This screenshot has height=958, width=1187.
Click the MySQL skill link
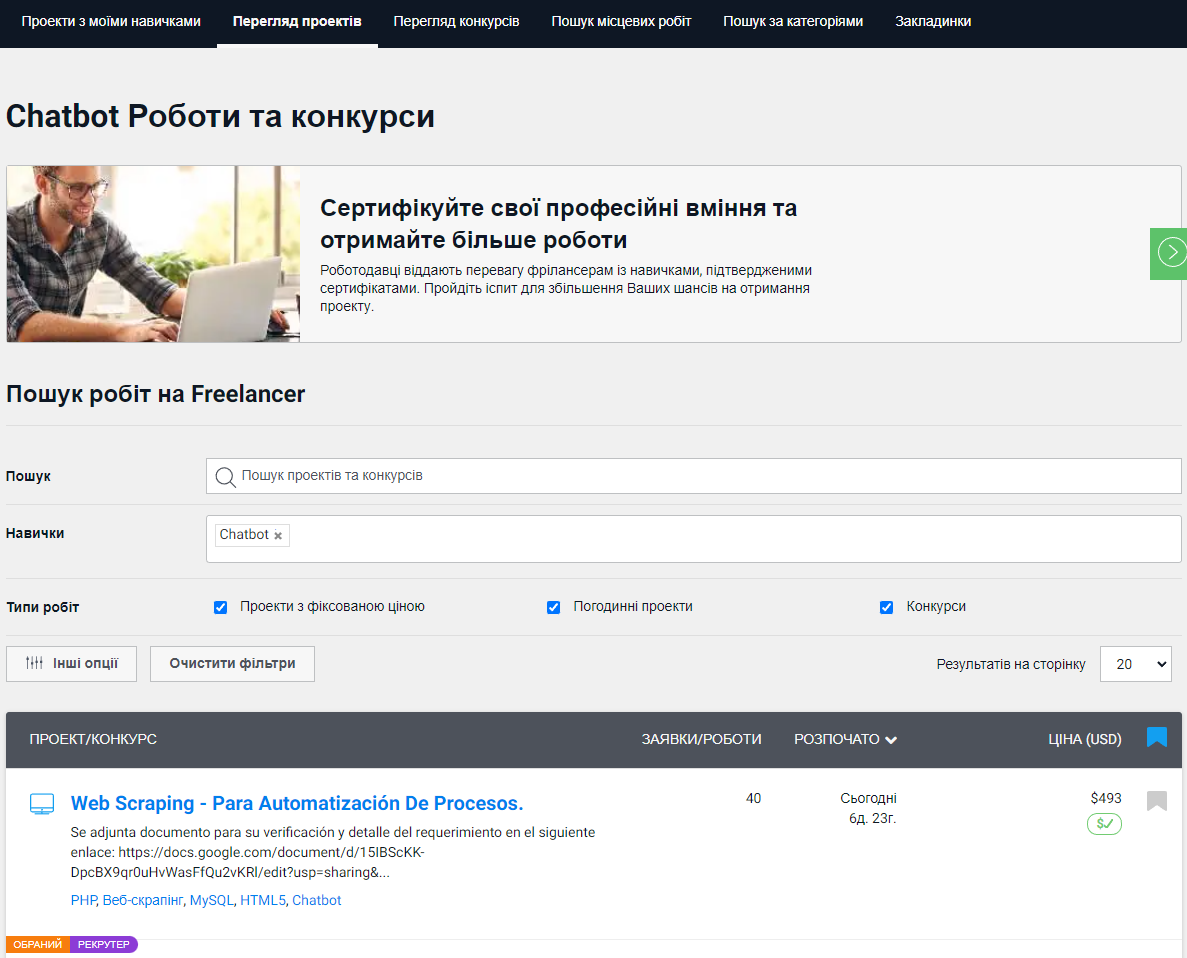(x=211, y=900)
